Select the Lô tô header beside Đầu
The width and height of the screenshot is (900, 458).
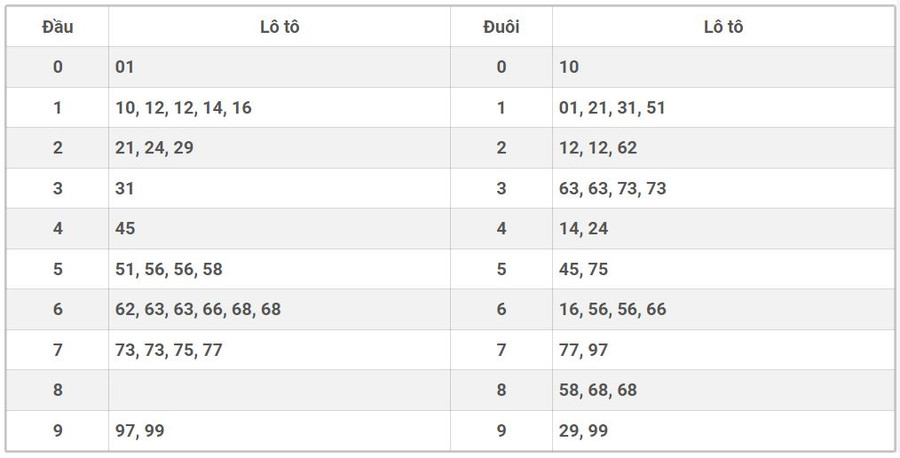pos(279,27)
